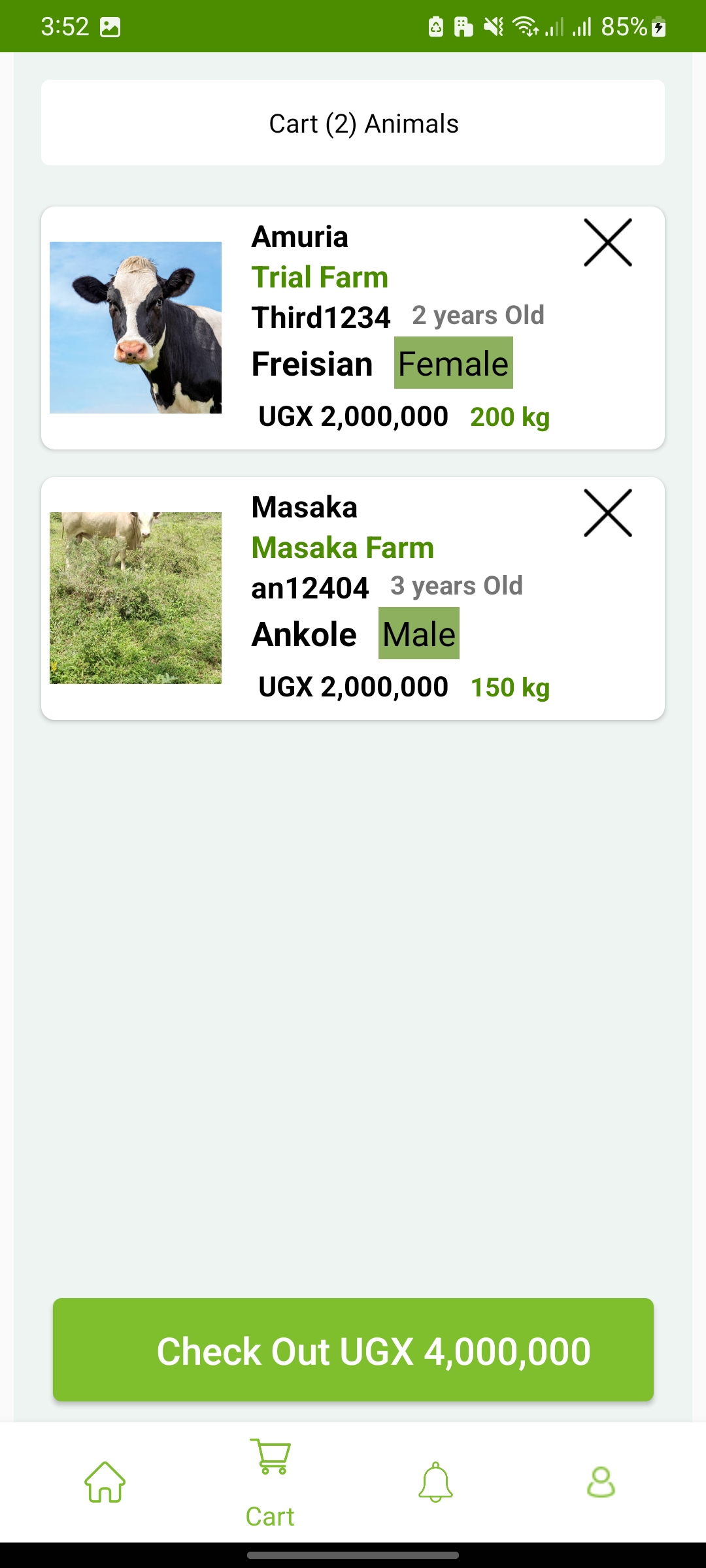706x1568 pixels.
Task: Tap the Male gender tag
Action: point(418,634)
